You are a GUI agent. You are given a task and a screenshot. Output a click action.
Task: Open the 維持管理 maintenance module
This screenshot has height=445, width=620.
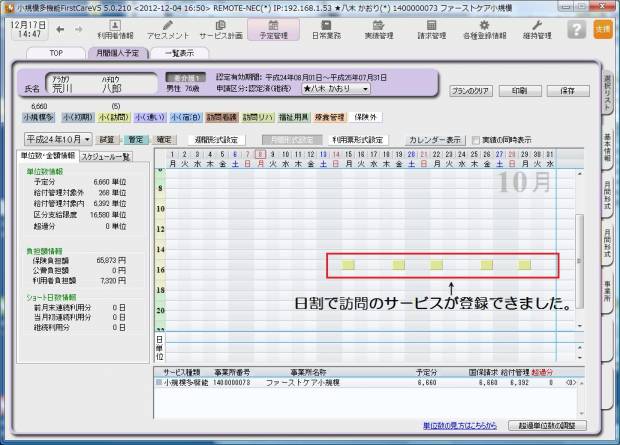pos(543,27)
